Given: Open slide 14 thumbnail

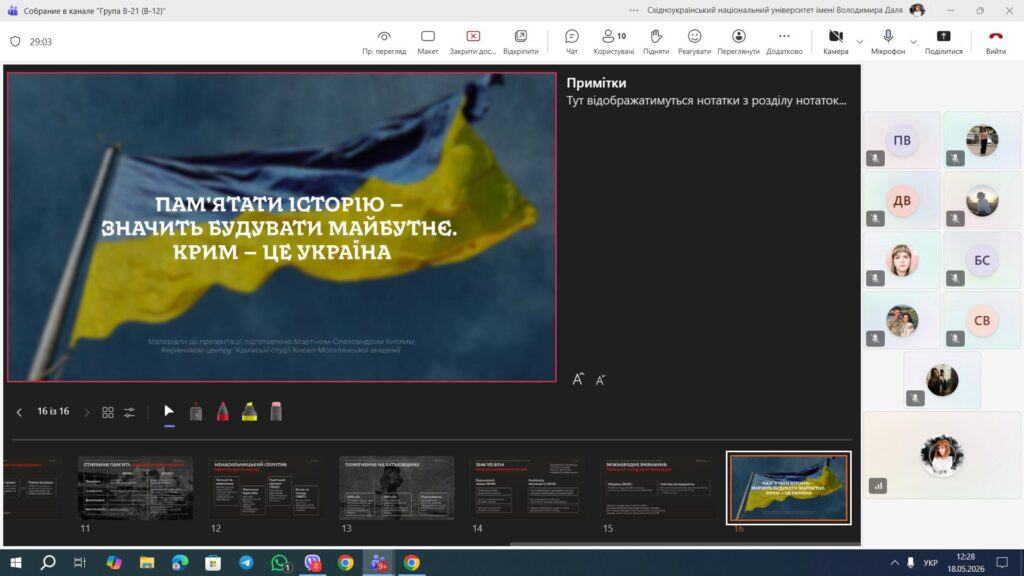Looking at the screenshot, I should [x=527, y=488].
